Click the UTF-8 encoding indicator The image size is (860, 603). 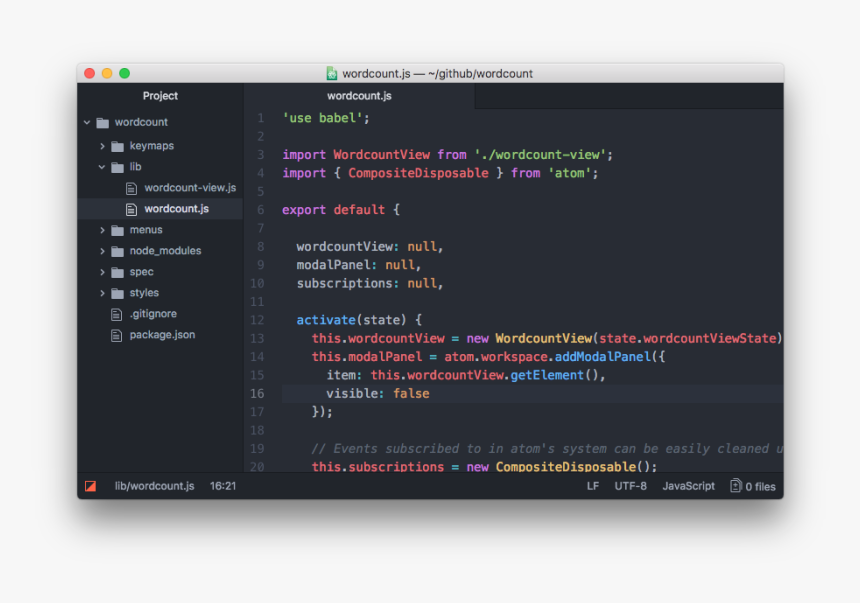[630, 486]
